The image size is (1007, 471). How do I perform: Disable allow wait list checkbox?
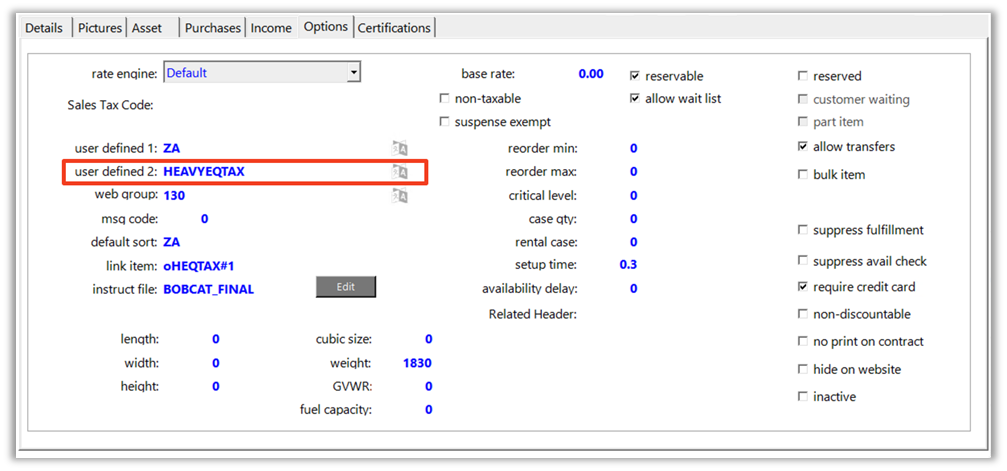click(635, 99)
